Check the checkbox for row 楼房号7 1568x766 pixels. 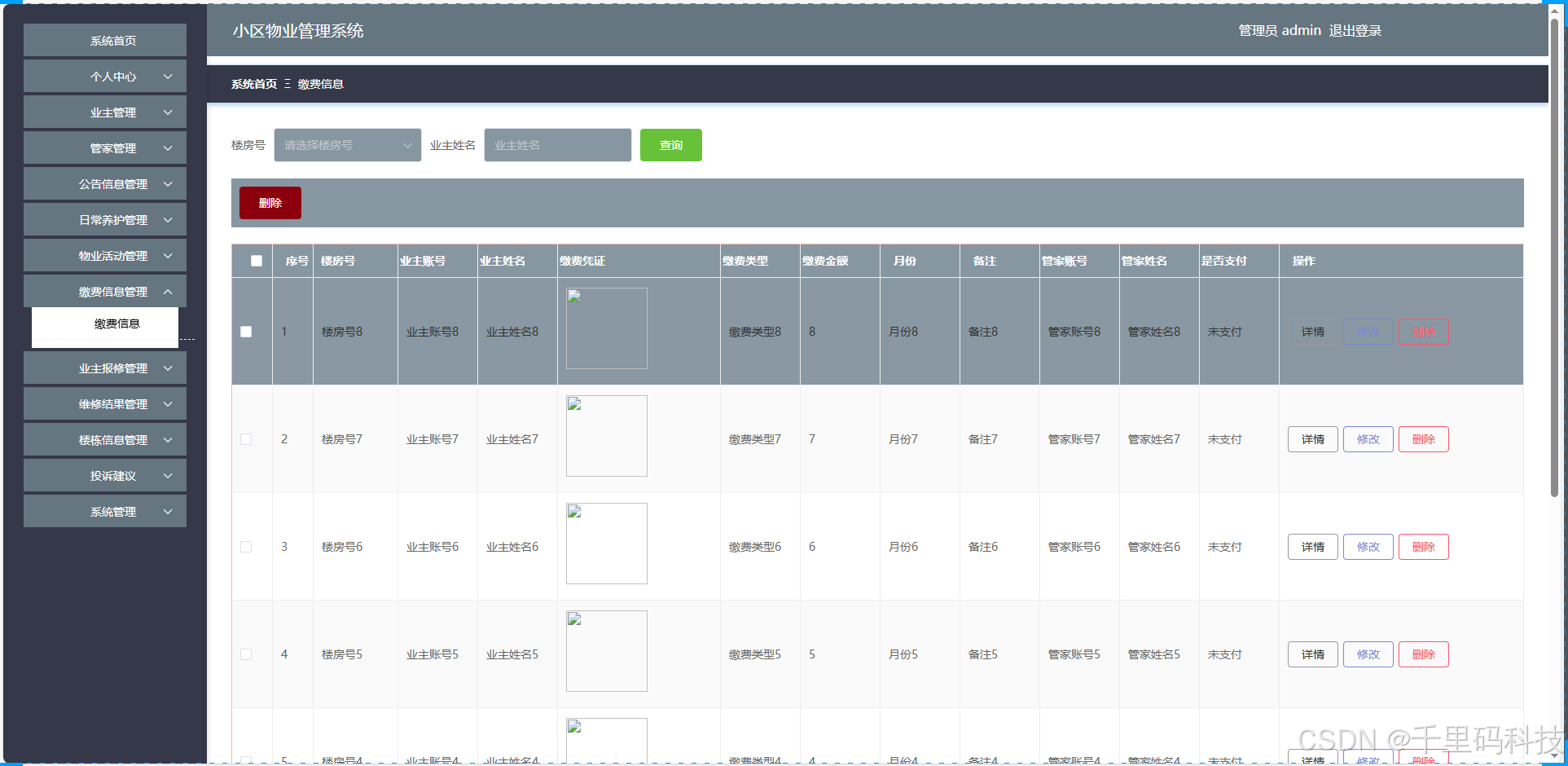pyautogui.click(x=246, y=439)
